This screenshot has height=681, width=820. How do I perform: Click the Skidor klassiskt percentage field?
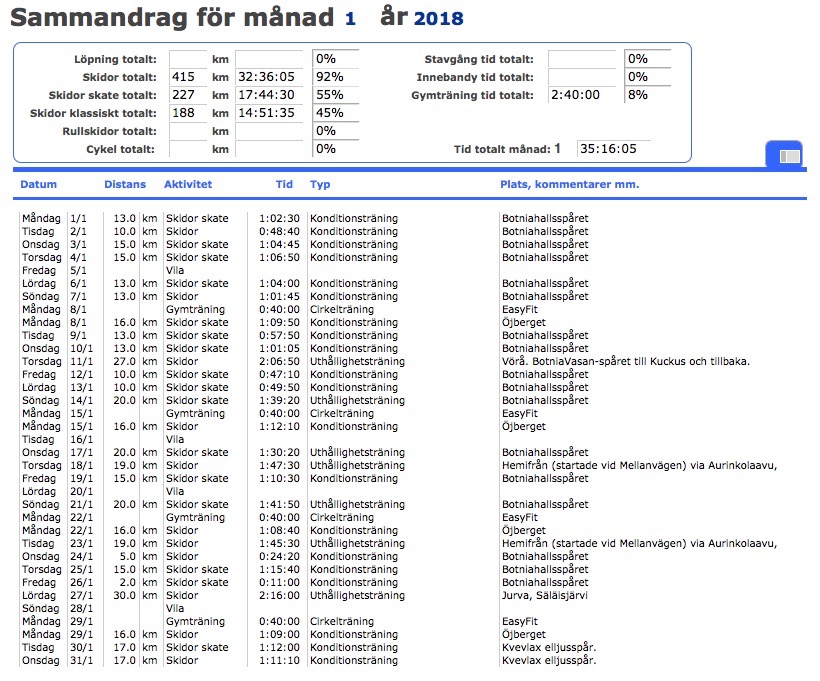click(x=336, y=113)
